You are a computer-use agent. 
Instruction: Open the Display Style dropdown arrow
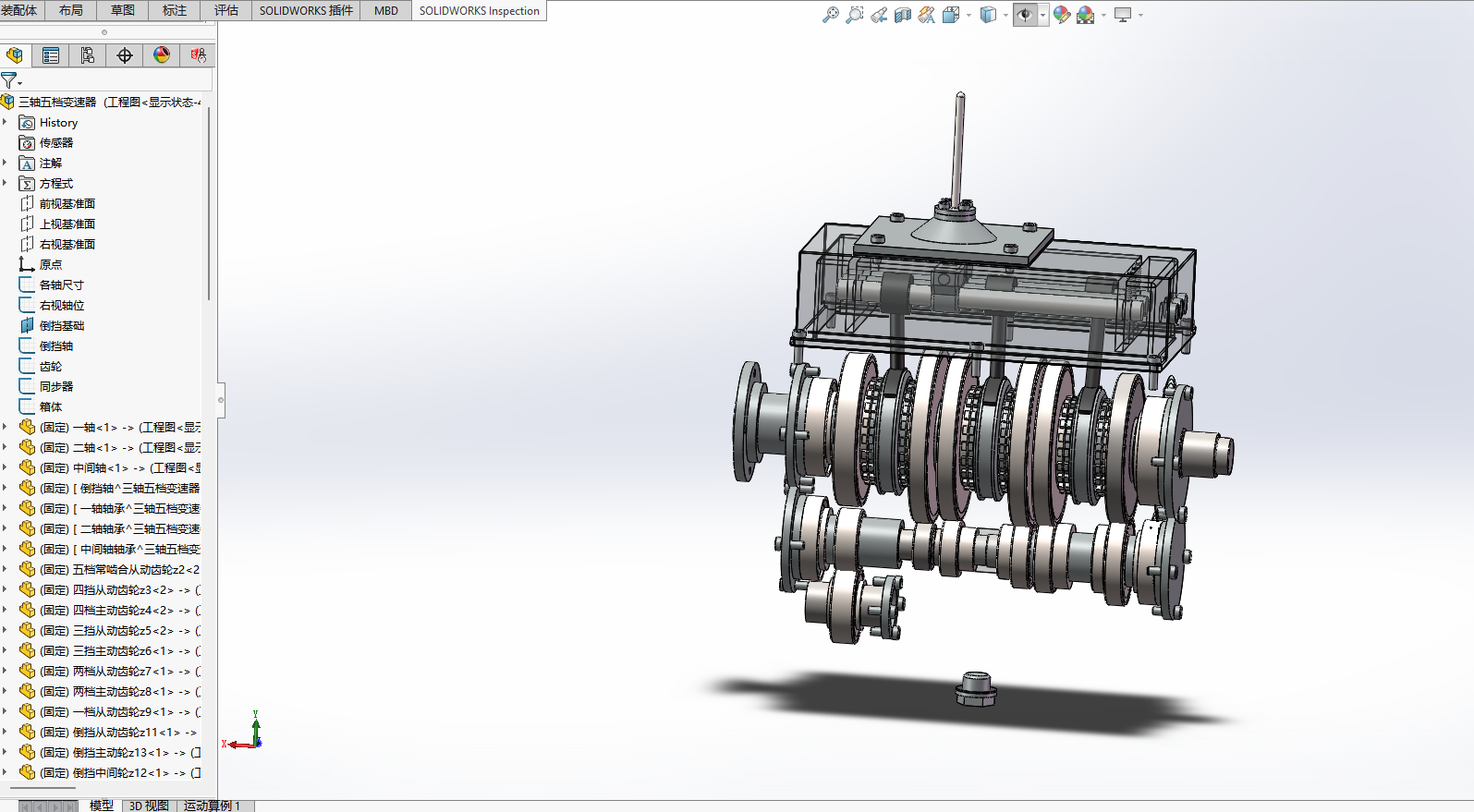click(x=1005, y=15)
